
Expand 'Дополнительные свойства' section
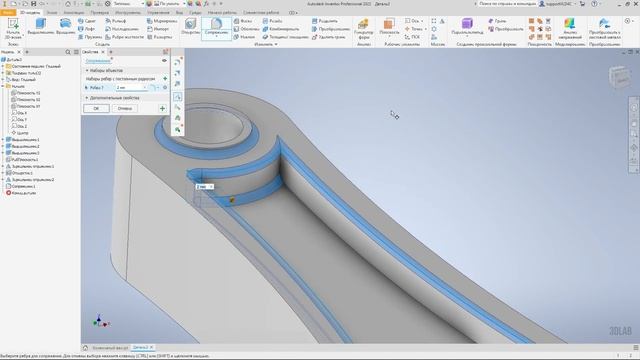coord(87,98)
